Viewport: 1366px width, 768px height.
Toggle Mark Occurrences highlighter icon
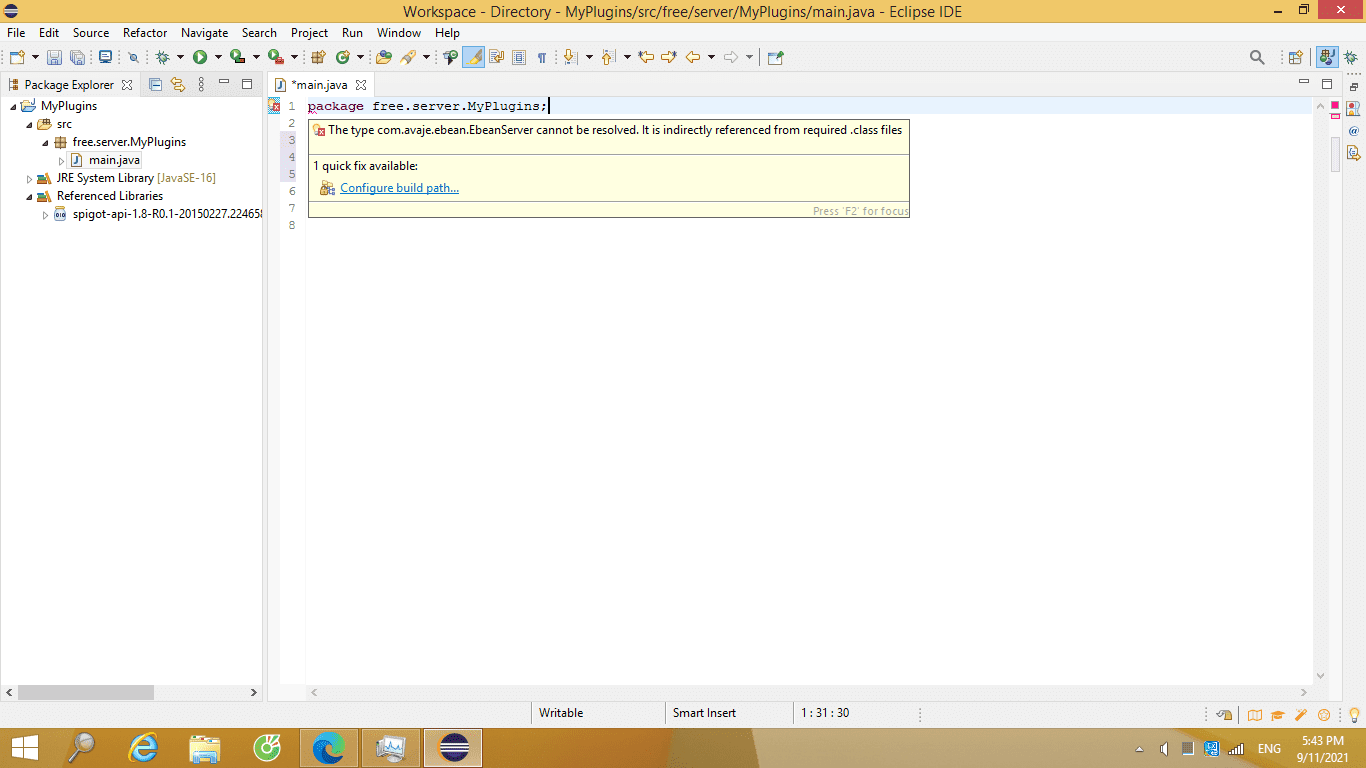pyautogui.click(x=474, y=58)
